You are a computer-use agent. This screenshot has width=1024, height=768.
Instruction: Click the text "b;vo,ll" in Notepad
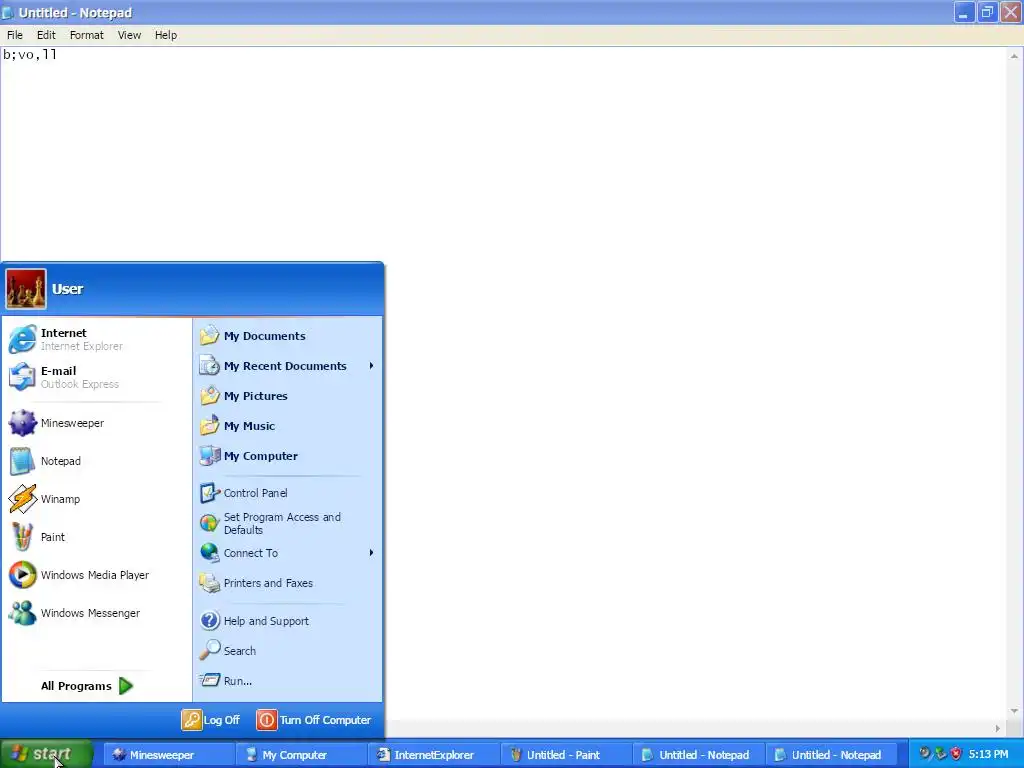pos(29,55)
